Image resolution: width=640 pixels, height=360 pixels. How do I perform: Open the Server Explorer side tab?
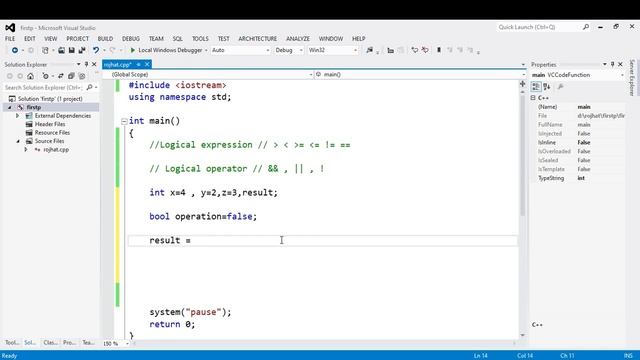coord(632,78)
